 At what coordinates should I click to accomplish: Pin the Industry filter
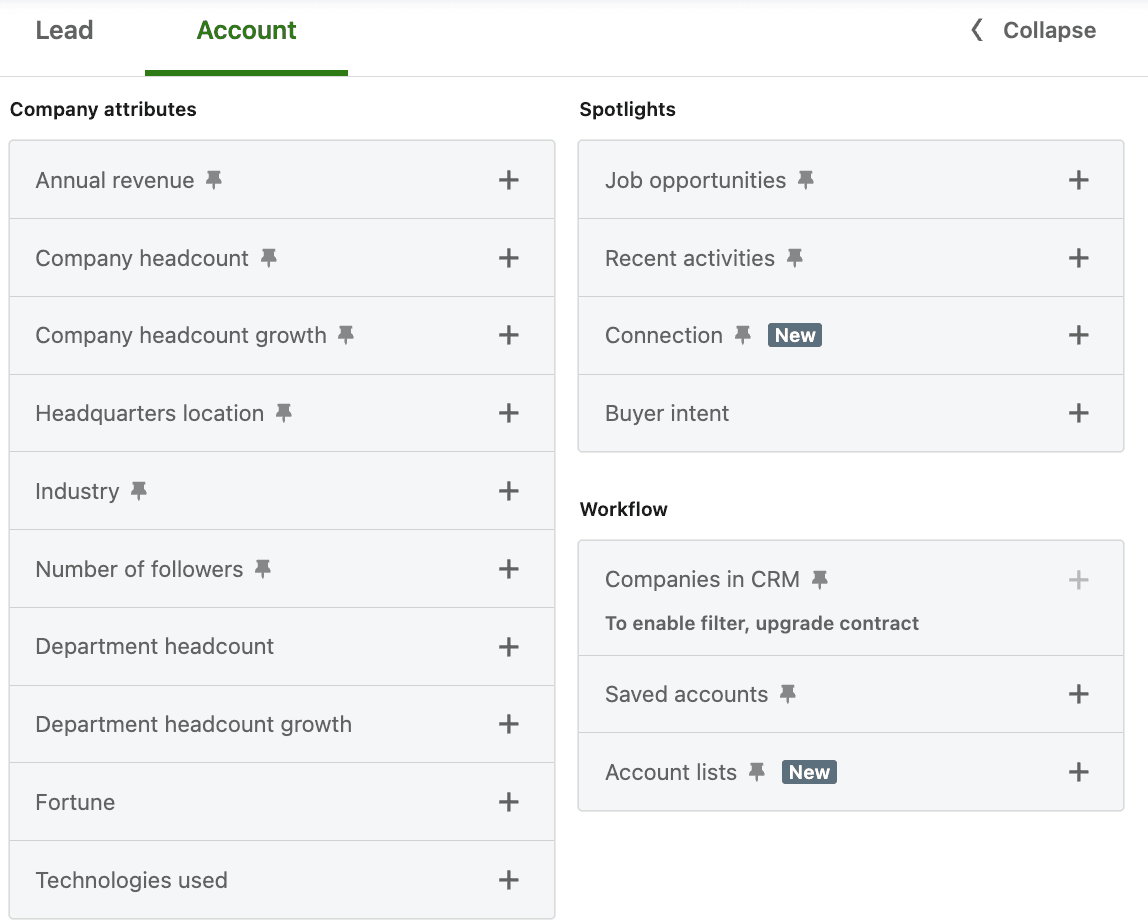[139, 490]
